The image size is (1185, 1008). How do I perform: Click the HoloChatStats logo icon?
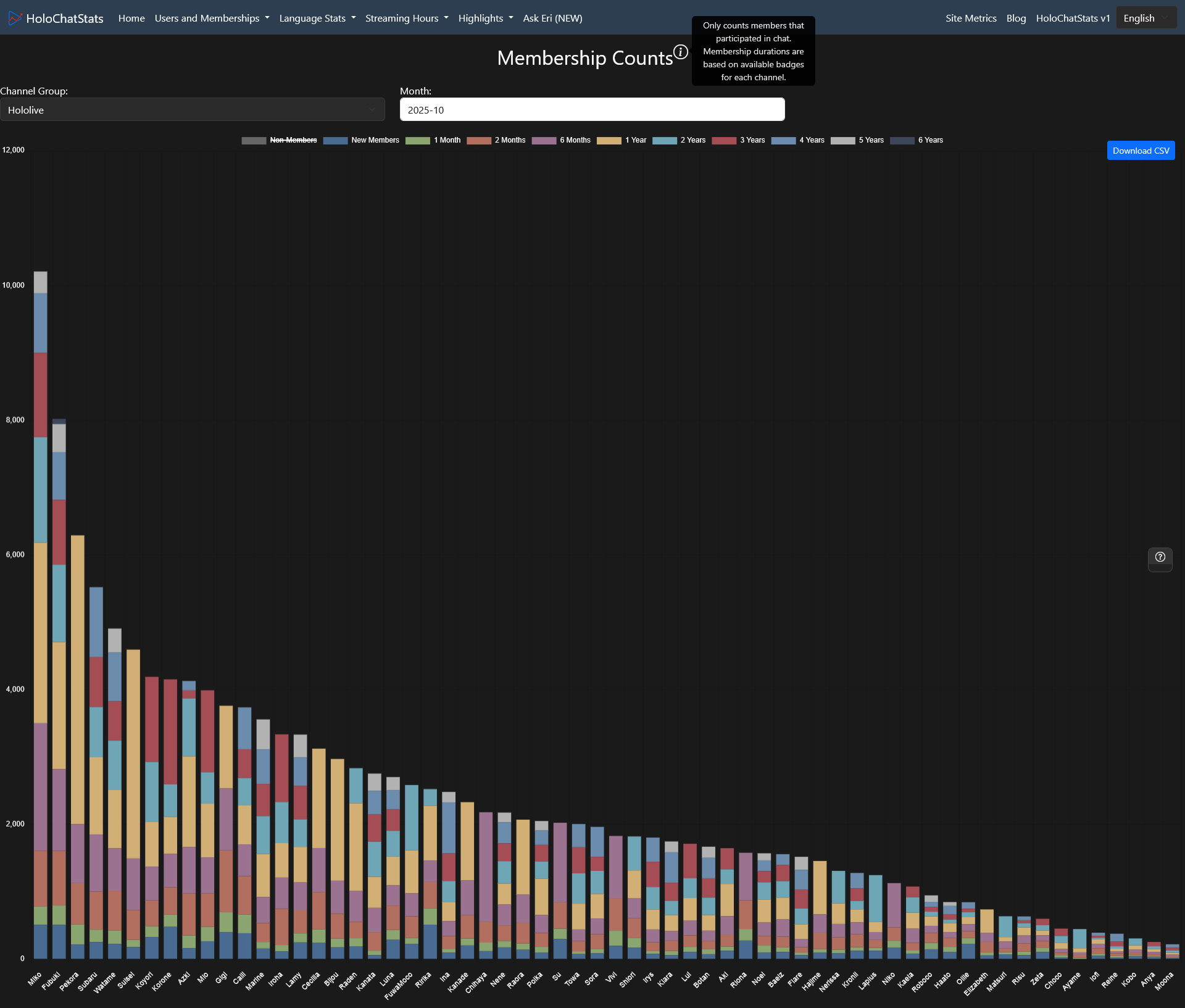coord(15,18)
